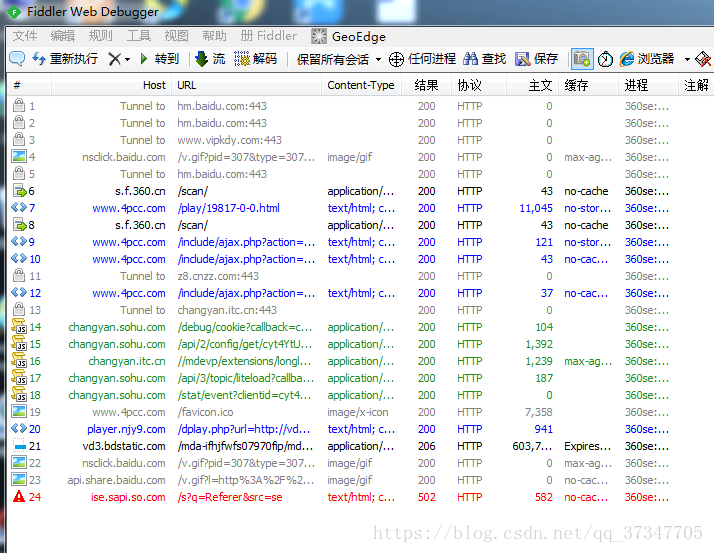Sort by the URL column header
Screen dimensions: 714x553
247,85
